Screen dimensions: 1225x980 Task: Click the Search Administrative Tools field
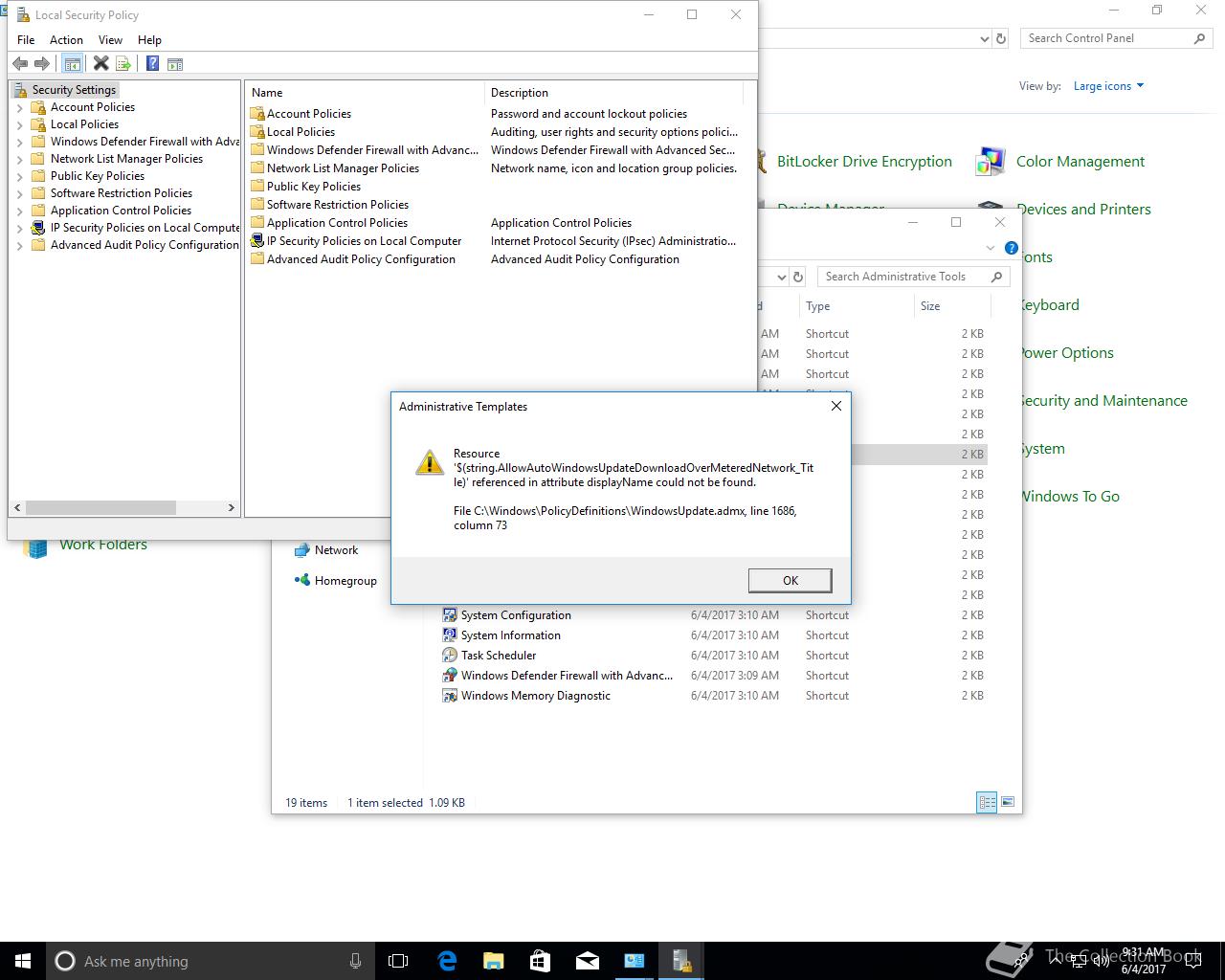(914, 277)
